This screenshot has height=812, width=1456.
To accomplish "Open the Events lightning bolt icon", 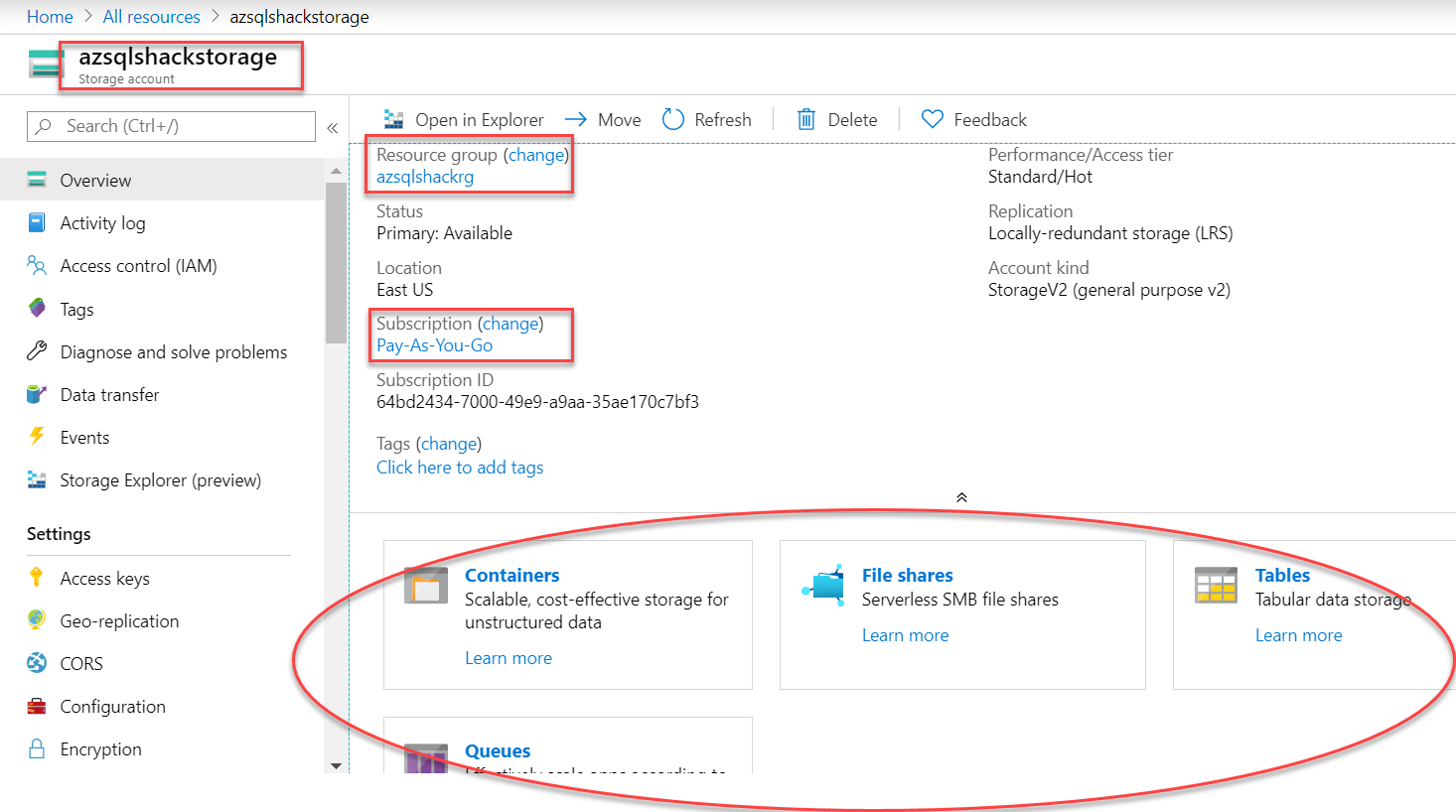I will click(37, 437).
